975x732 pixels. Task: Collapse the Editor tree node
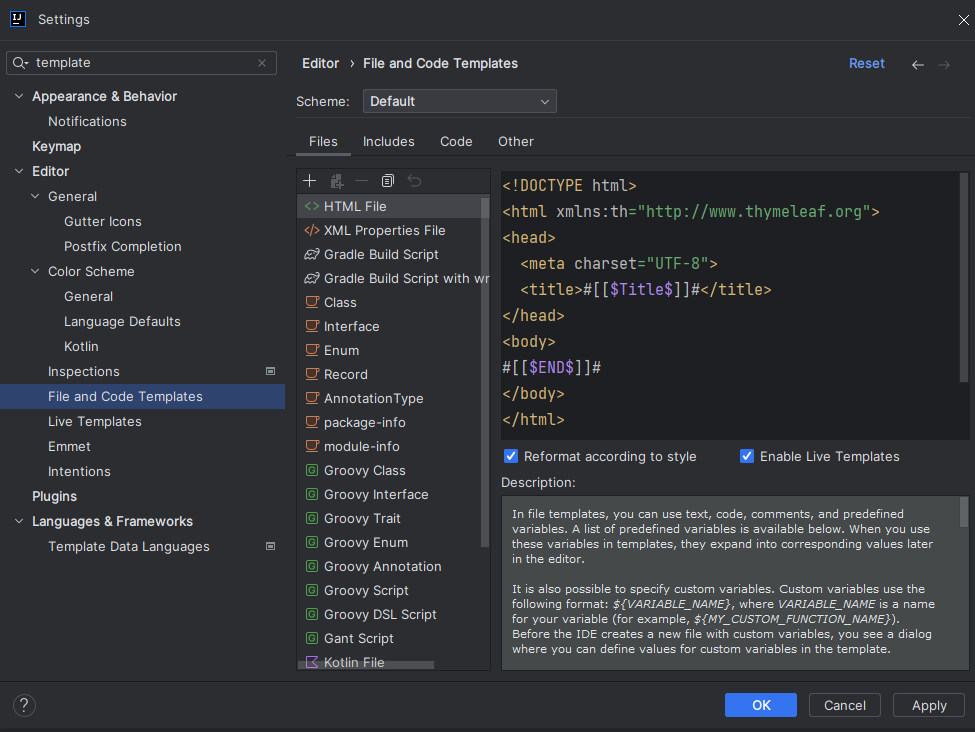point(19,171)
